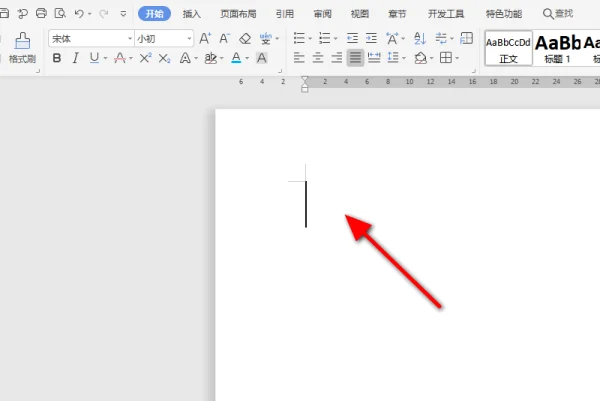Click the increase indent icon
Image resolution: width=600 pixels, height=401 pixels.
click(371, 38)
